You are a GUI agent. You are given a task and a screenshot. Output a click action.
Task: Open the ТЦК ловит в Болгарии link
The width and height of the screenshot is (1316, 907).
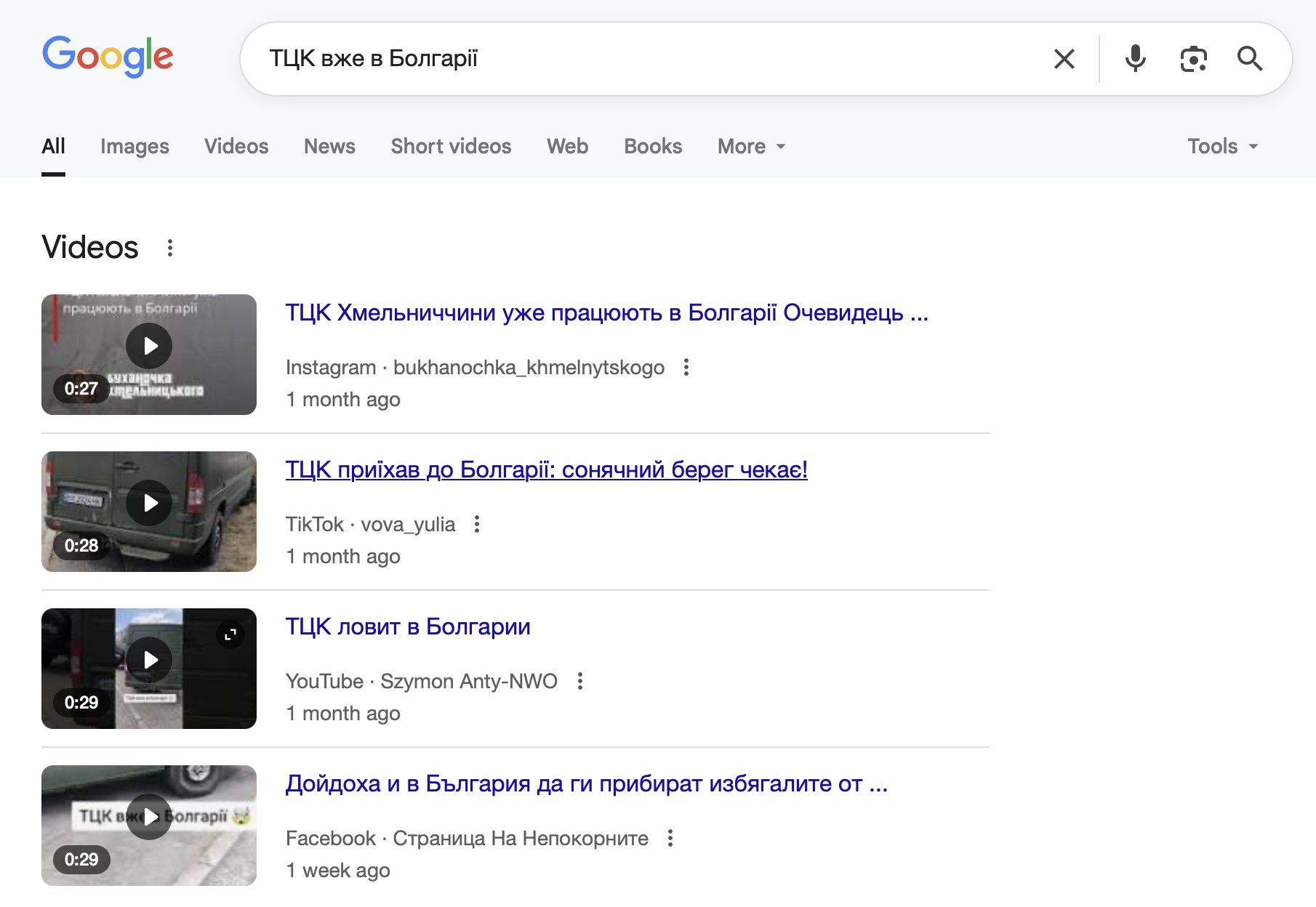click(407, 626)
